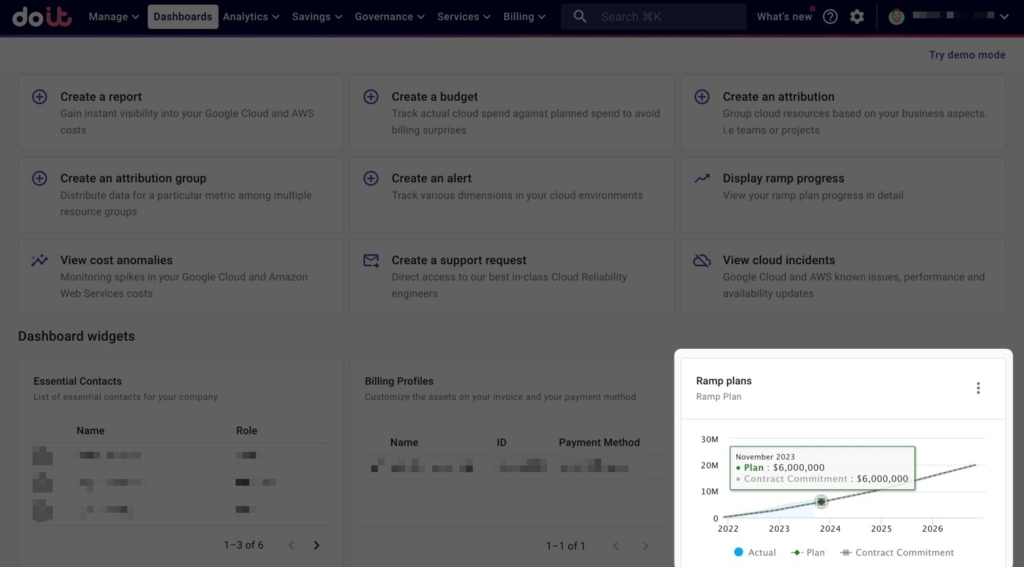Viewport: 1024px width, 567px height.
Task: Toggle Plan series in chart legend
Action: [807, 552]
